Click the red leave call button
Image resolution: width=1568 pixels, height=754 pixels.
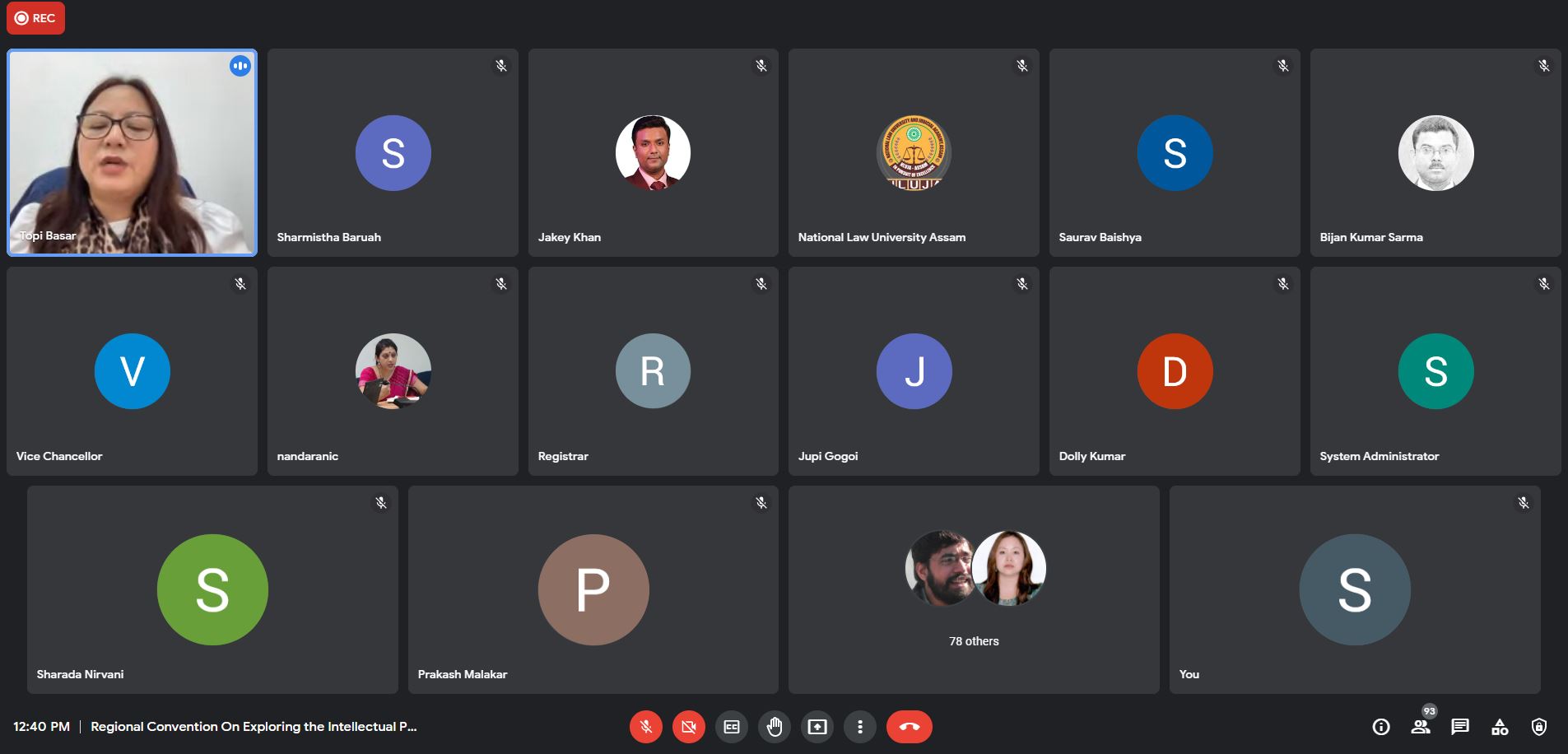coord(910,727)
